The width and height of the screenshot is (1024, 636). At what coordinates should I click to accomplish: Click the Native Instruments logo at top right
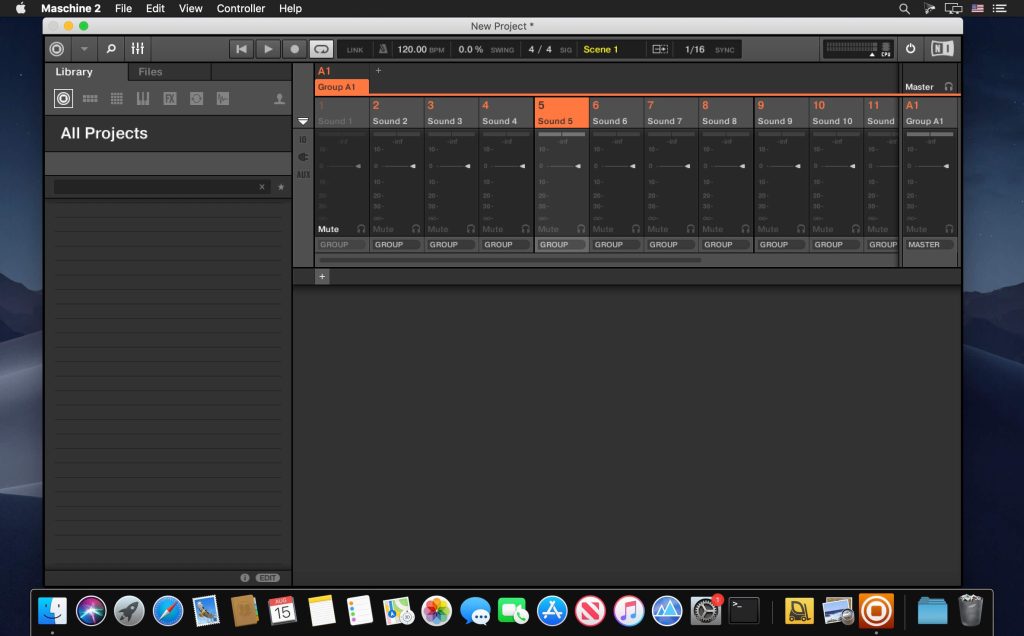click(x=941, y=48)
